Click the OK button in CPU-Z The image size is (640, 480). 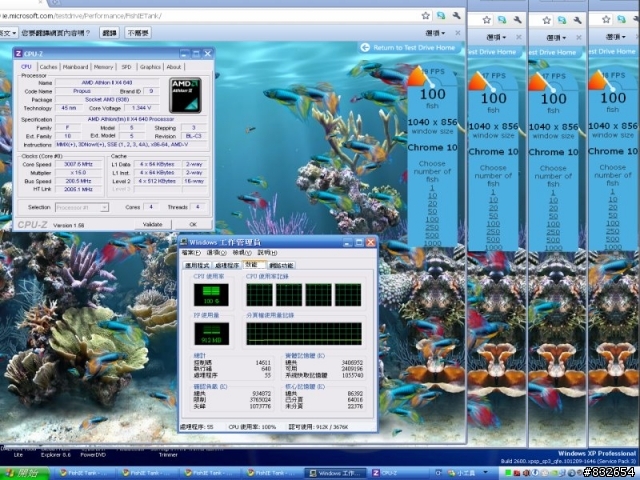coord(193,224)
